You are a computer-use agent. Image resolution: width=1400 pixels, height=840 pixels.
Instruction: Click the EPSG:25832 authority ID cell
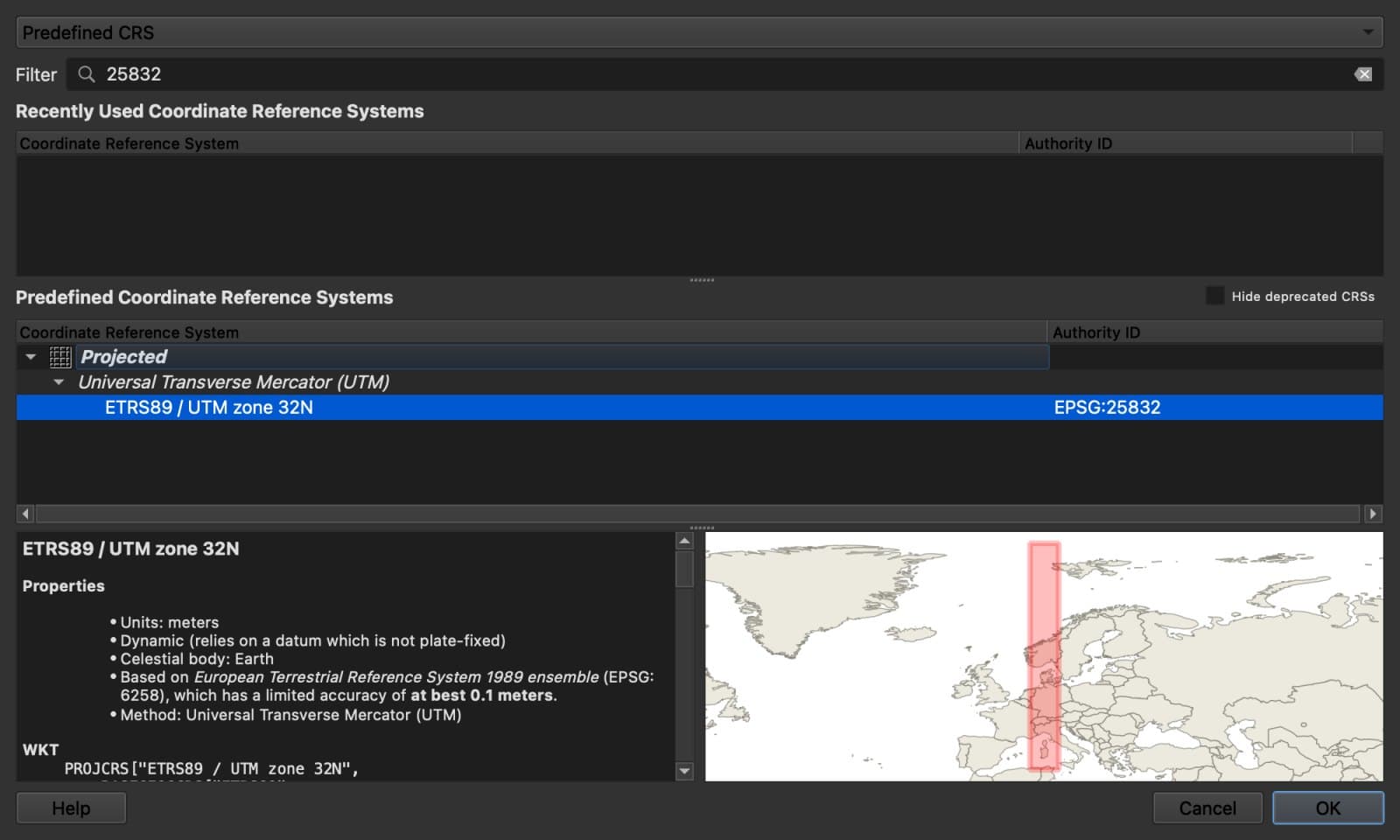pos(1107,408)
